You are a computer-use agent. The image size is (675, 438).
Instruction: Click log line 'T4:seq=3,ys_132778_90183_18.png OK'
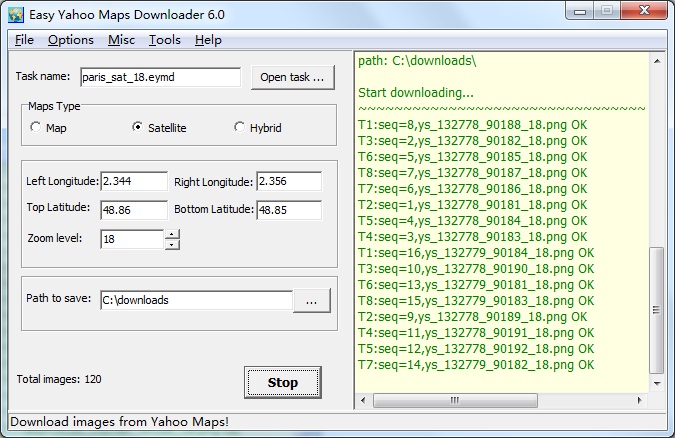point(472,236)
